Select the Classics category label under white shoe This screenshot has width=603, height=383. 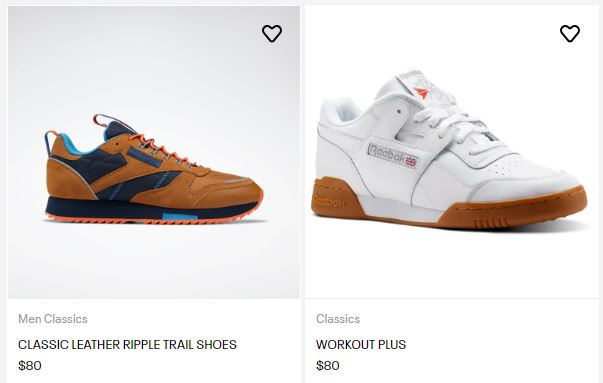pyautogui.click(x=338, y=319)
